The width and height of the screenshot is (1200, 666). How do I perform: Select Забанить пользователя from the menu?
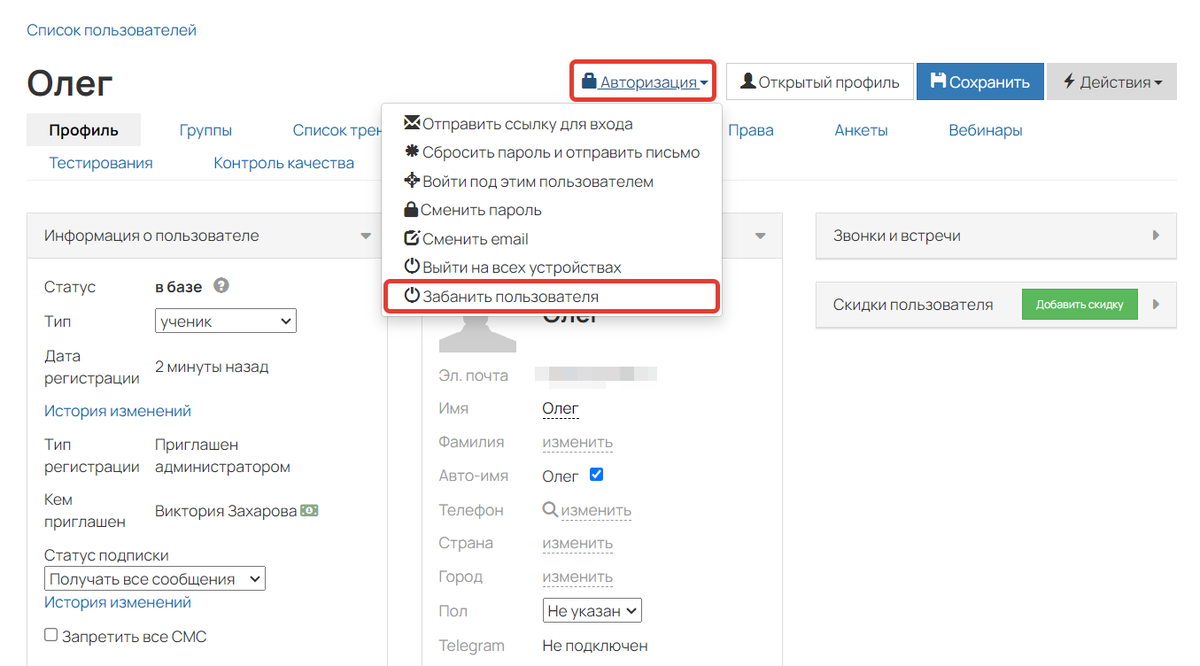click(510, 297)
